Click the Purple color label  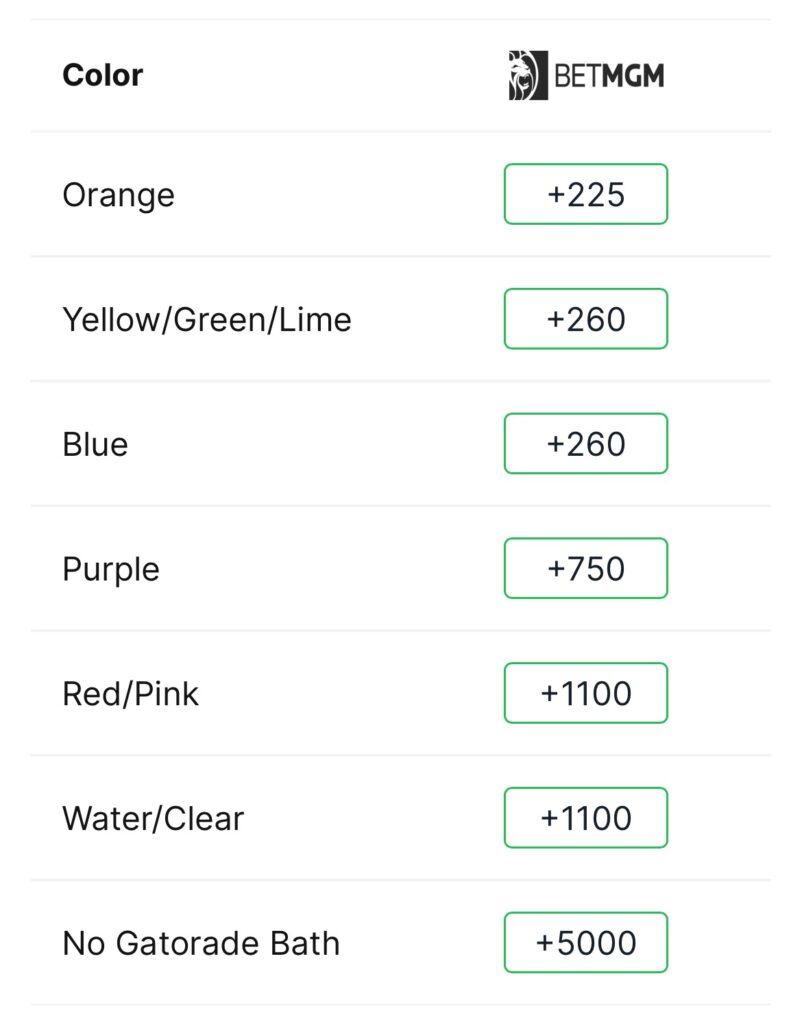(111, 569)
